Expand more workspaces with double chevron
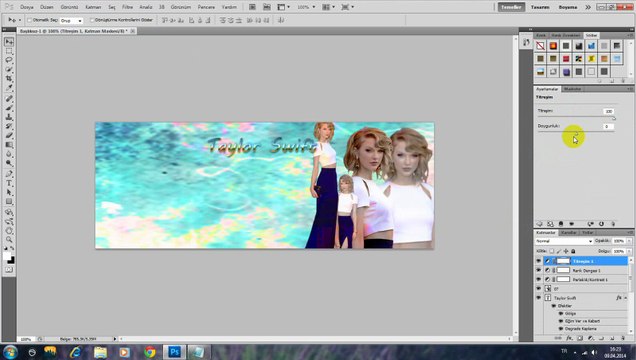Screen dimensions: 636x360 588,7
